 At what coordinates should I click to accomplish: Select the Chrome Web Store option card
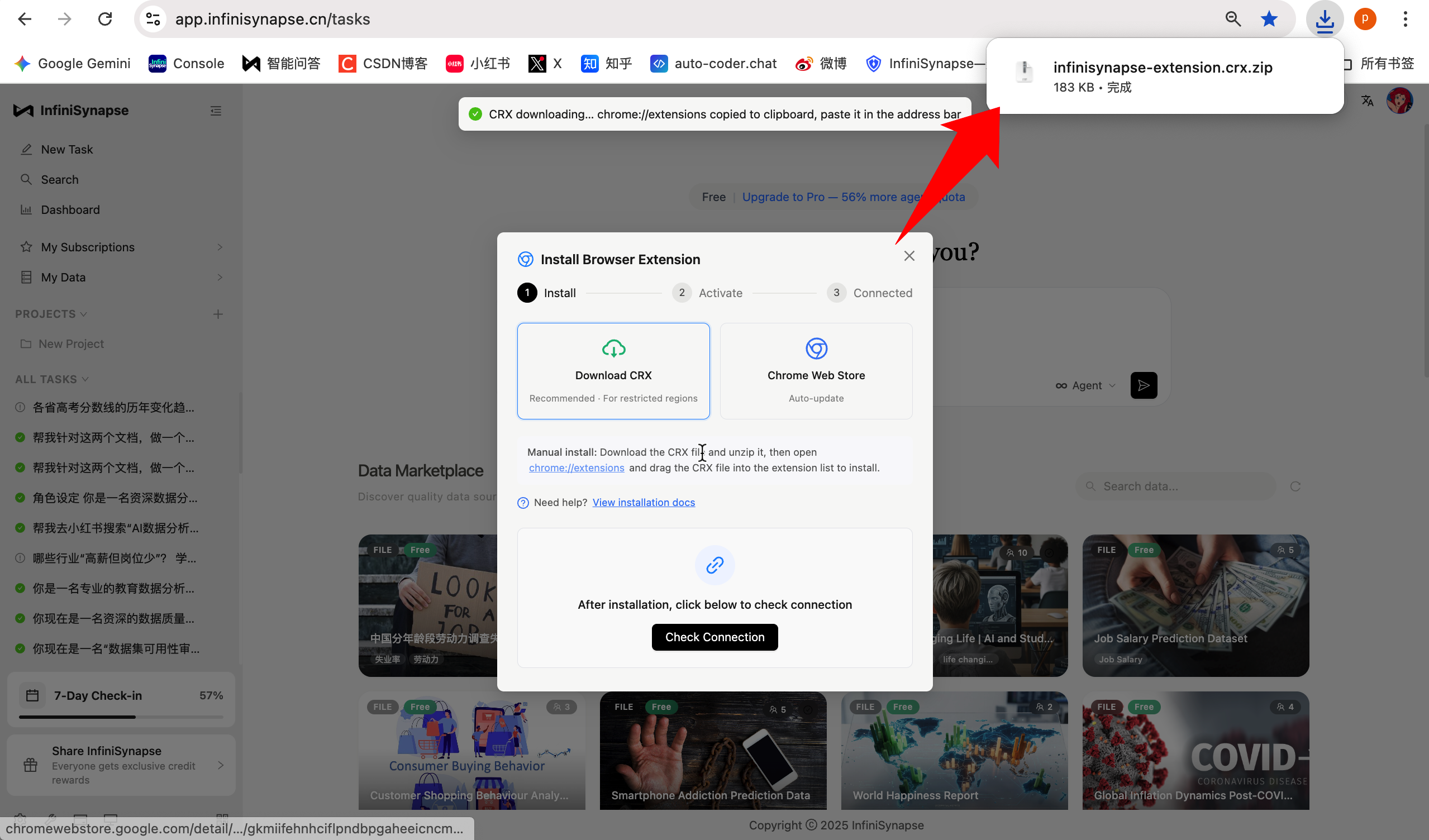[816, 371]
